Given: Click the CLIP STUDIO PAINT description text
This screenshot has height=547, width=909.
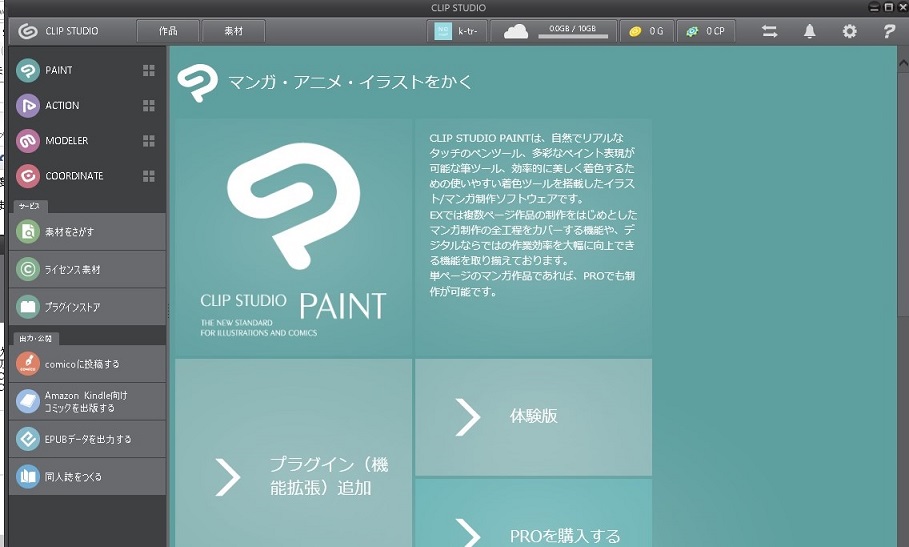Looking at the screenshot, I should click(533, 215).
